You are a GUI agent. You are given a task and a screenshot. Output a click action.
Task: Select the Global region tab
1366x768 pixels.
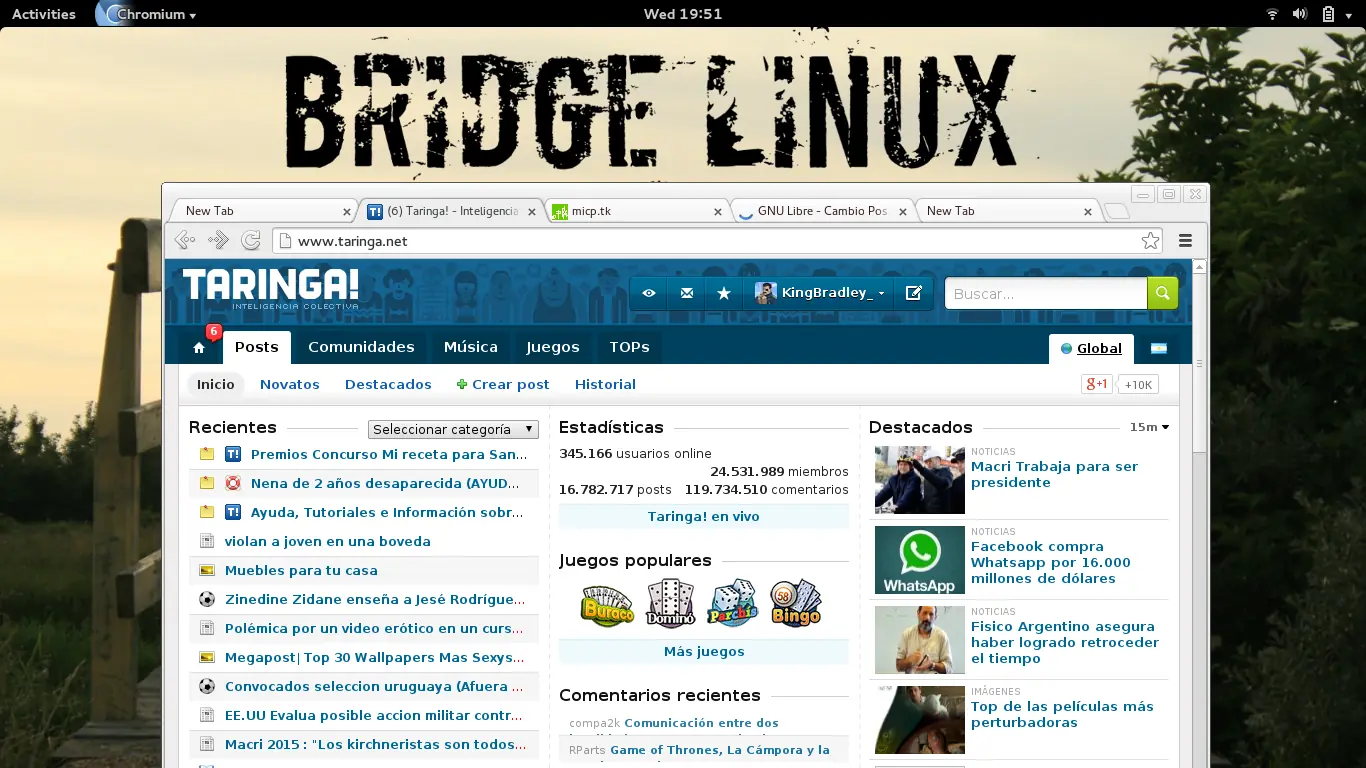(1091, 349)
